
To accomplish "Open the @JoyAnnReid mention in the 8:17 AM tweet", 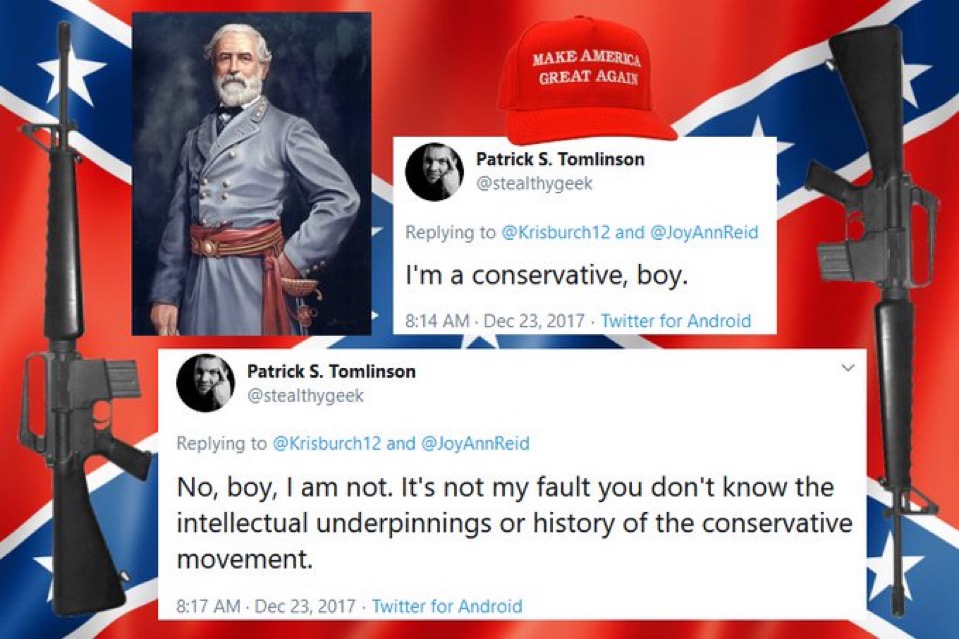I will click(475, 443).
